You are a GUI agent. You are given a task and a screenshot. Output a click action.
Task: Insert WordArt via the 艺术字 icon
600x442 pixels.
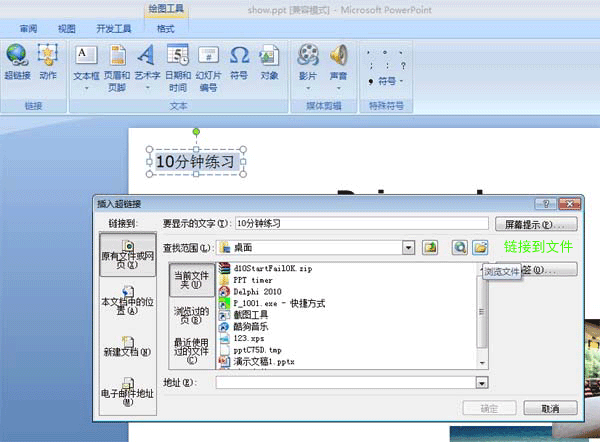tap(147, 64)
